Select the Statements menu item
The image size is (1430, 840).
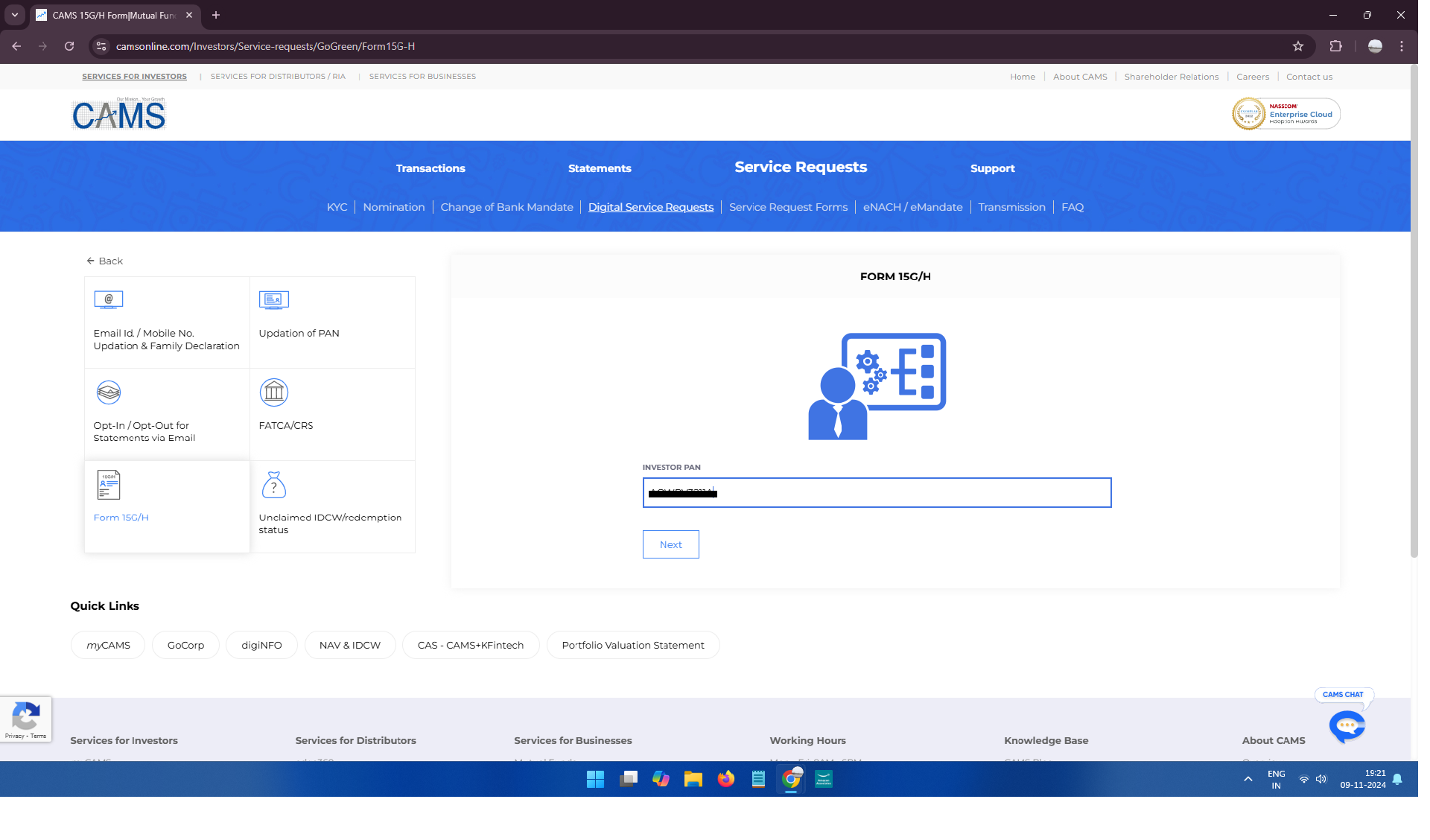pyautogui.click(x=599, y=168)
